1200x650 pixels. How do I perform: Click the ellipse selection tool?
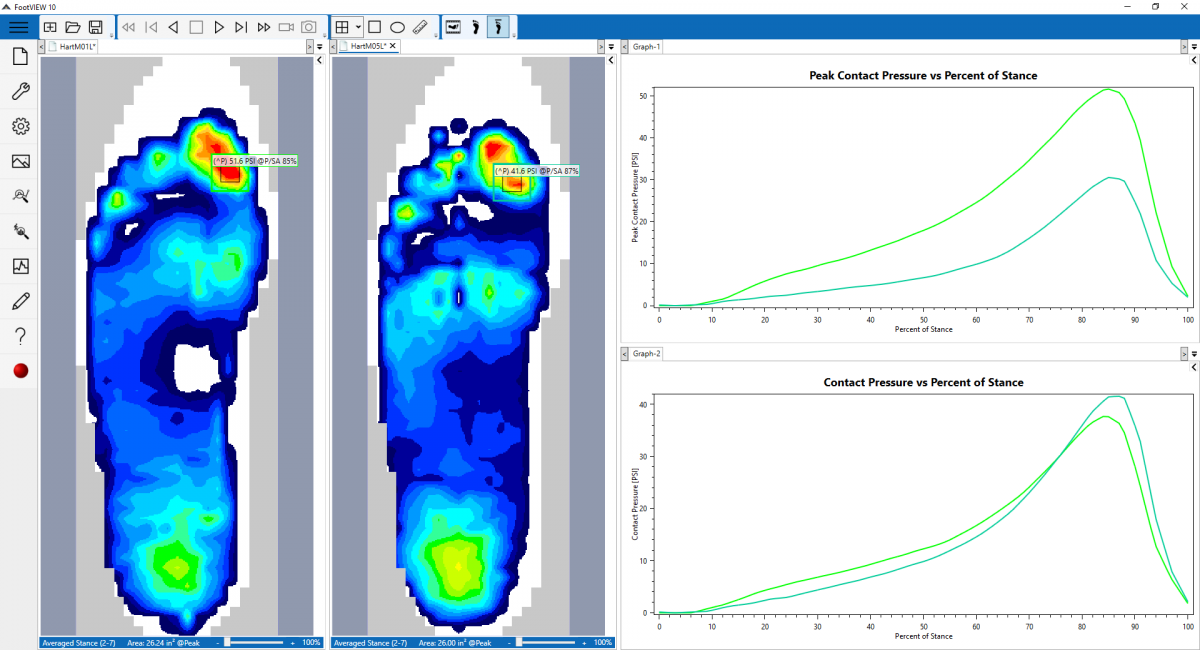tap(397, 27)
